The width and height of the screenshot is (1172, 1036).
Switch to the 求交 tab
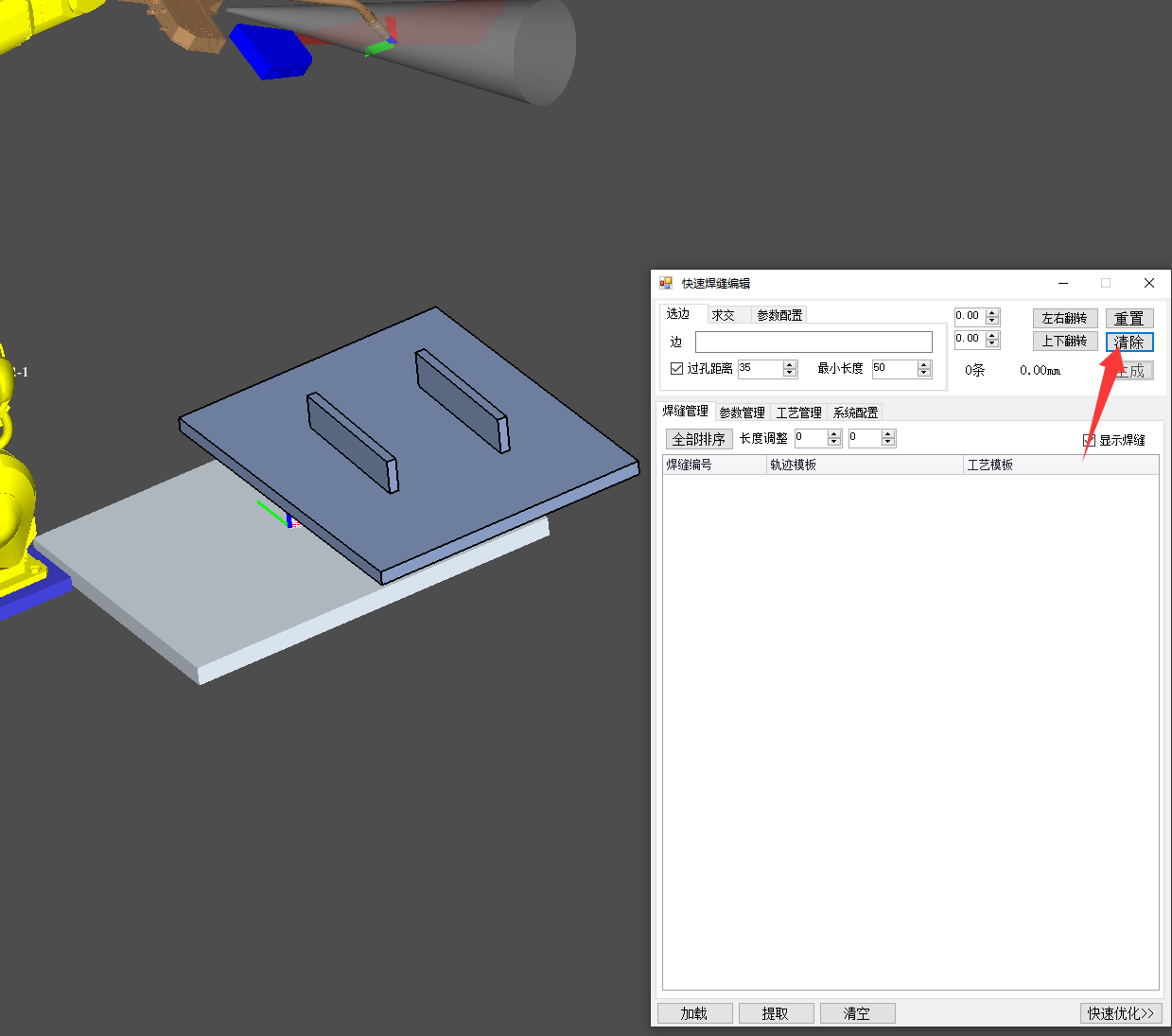coord(724,315)
